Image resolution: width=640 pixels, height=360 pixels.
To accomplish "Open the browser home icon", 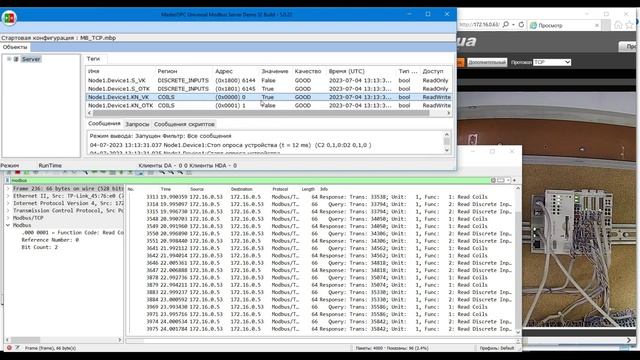I will coord(618,25).
